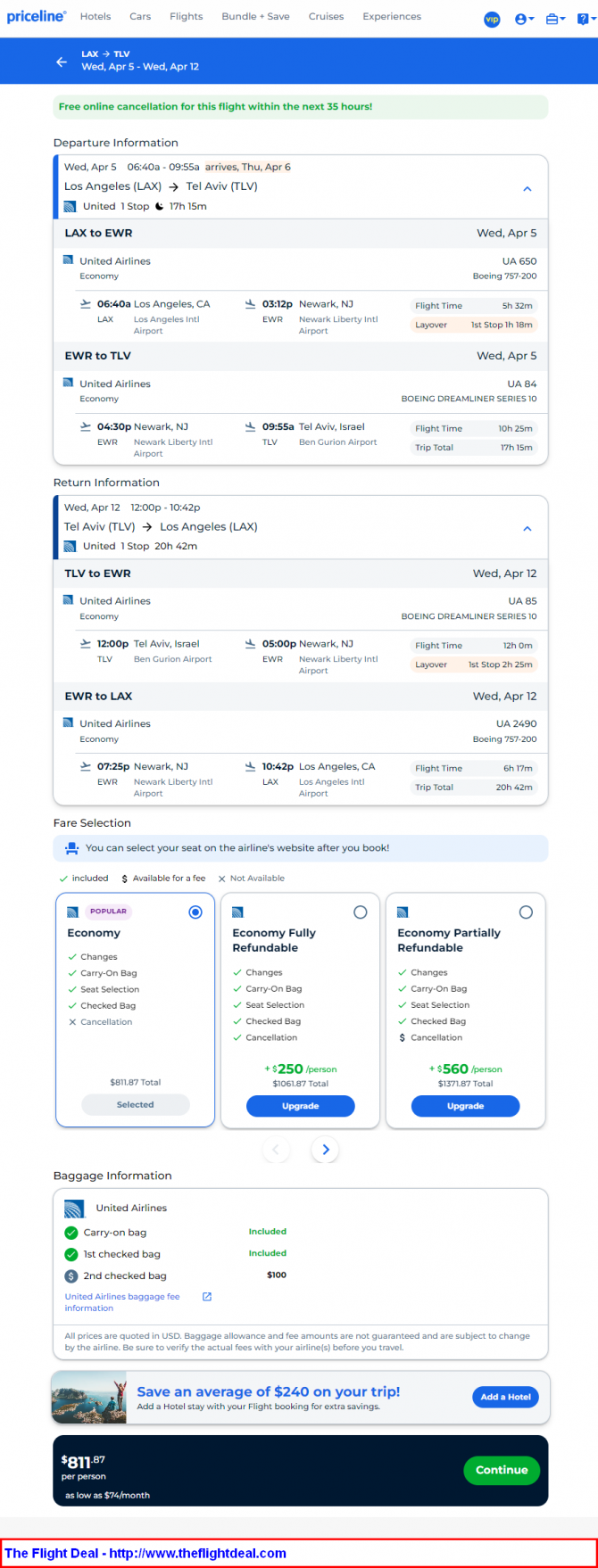Select Economy Fully Refundable radio button
This screenshot has width=598, height=1568.
coord(361,912)
